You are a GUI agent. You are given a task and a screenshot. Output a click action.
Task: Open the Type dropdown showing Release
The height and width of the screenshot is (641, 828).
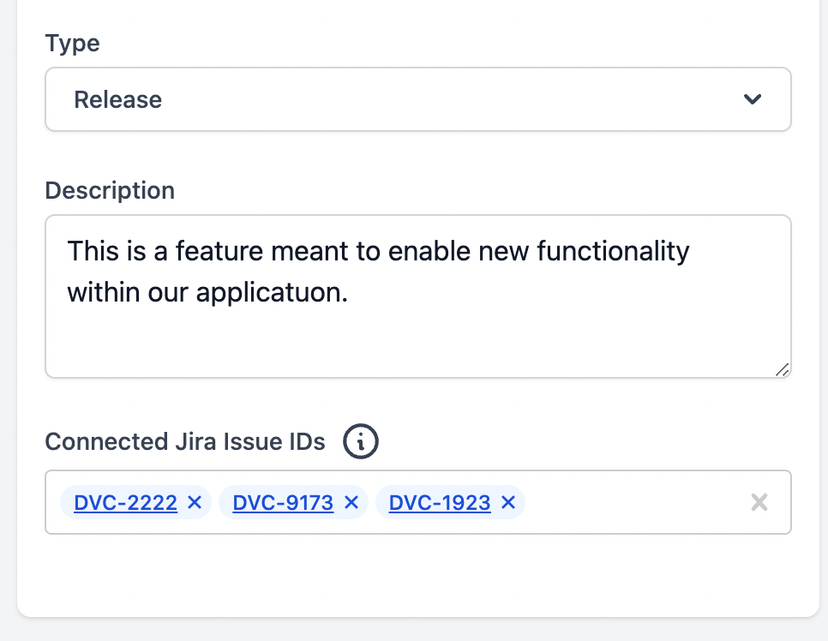[x=400, y=99]
